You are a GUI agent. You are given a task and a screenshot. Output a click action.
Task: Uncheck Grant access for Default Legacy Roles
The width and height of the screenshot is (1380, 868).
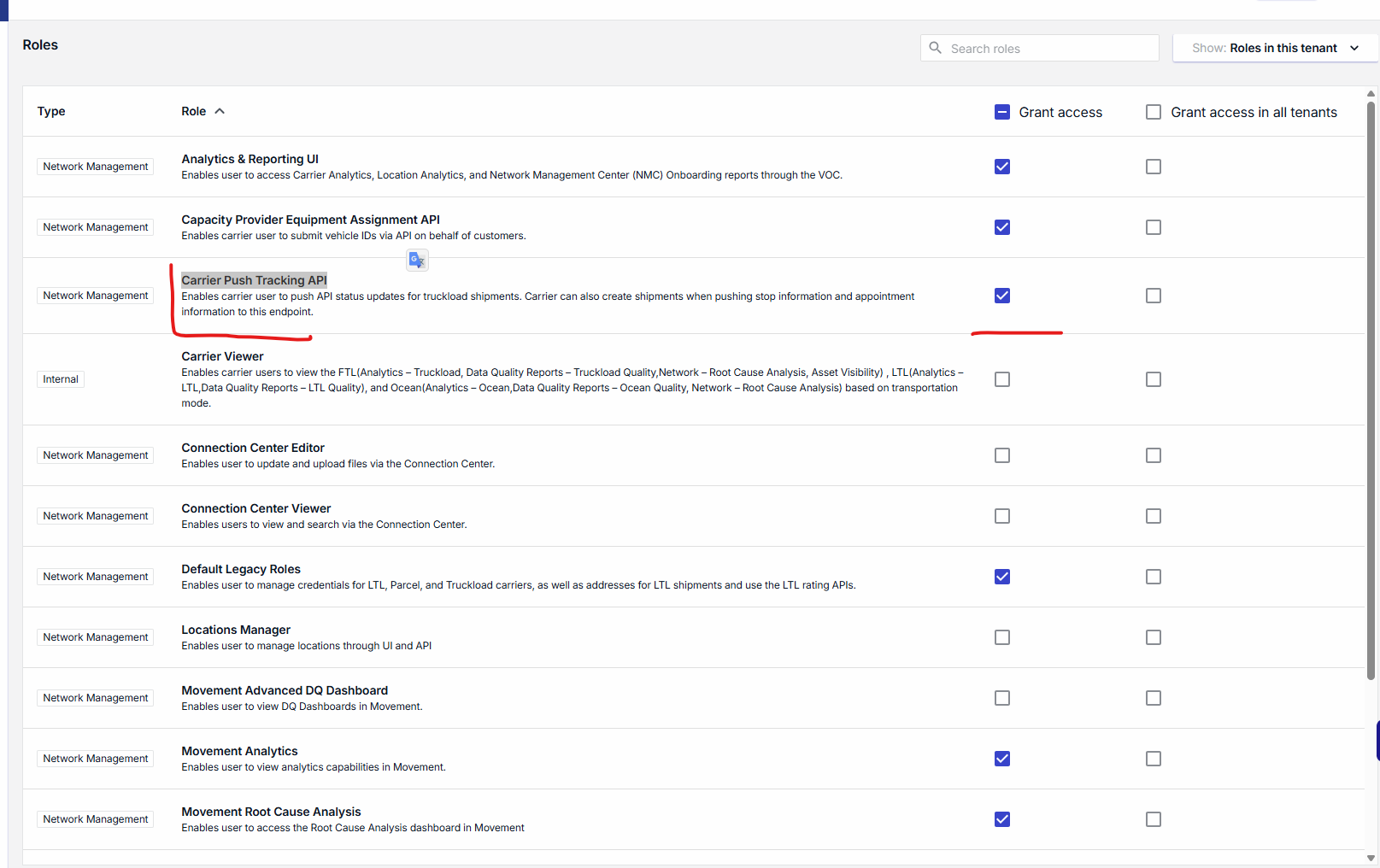pyautogui.click(x=1002, y=577)
